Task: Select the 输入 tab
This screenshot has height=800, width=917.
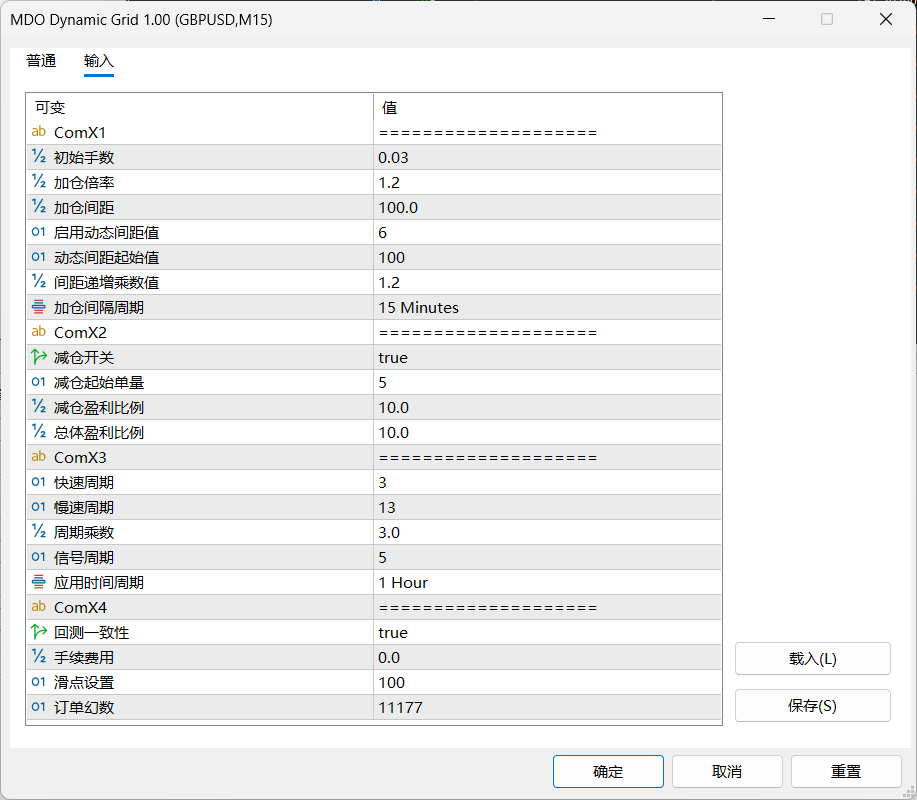Action: pyautogui.click(x=98, y=61)
